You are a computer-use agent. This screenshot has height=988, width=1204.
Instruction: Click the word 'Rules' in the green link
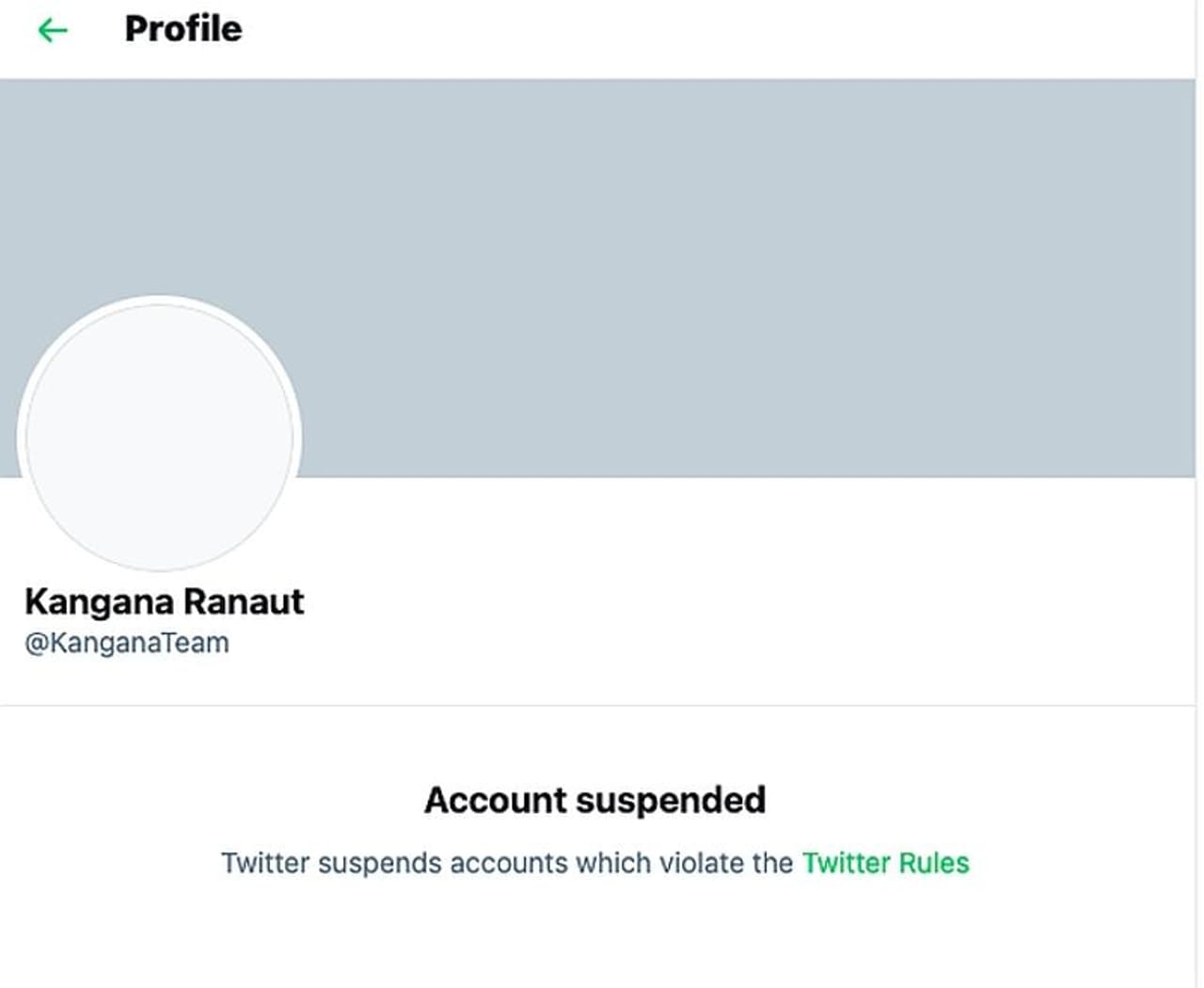(933, 863)
